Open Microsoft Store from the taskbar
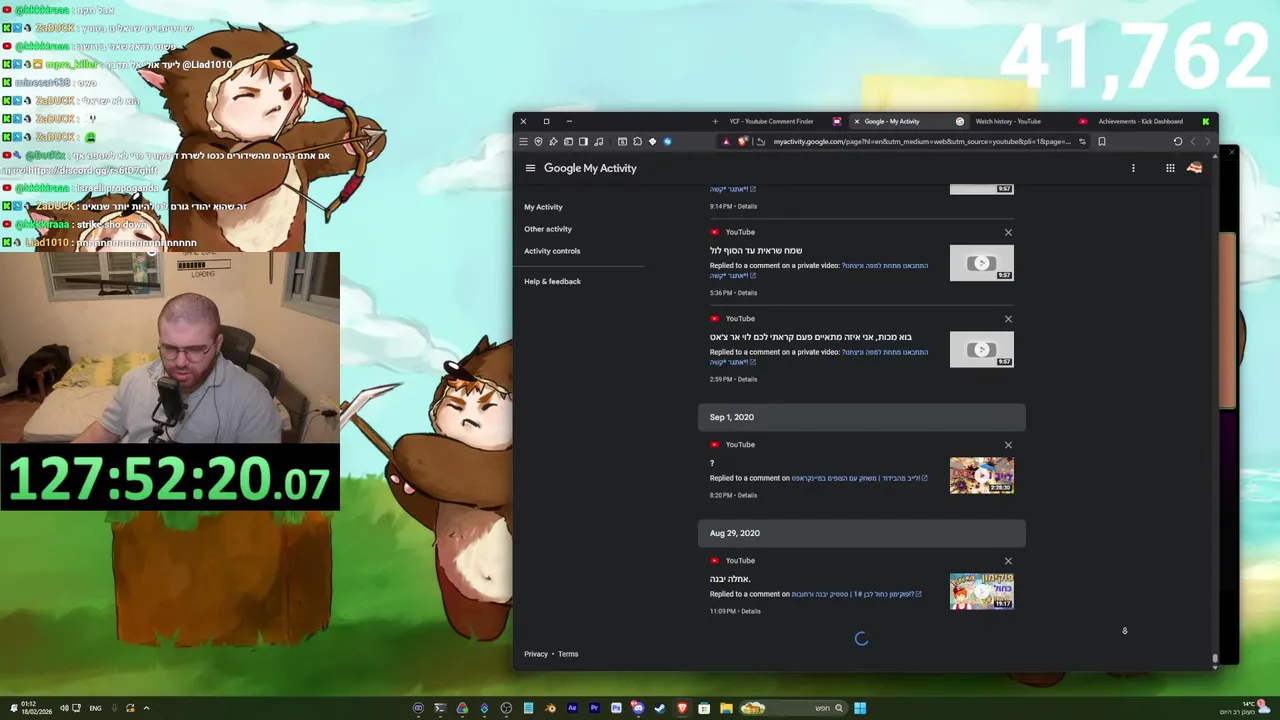This screenshot has height=720, width=1280. click(x=704, y=708)
